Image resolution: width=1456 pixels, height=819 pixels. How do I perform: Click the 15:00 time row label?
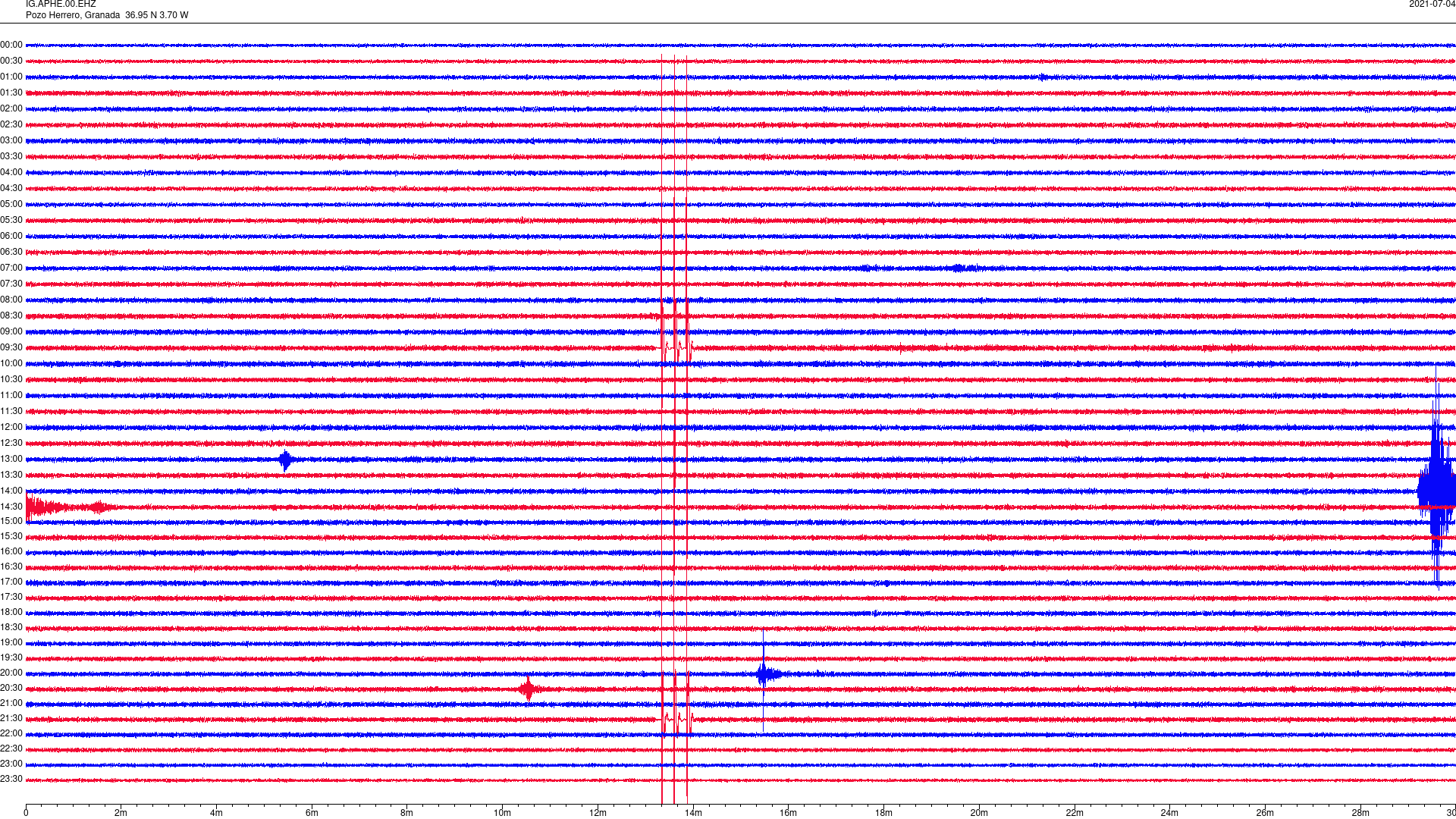point(11,522)
